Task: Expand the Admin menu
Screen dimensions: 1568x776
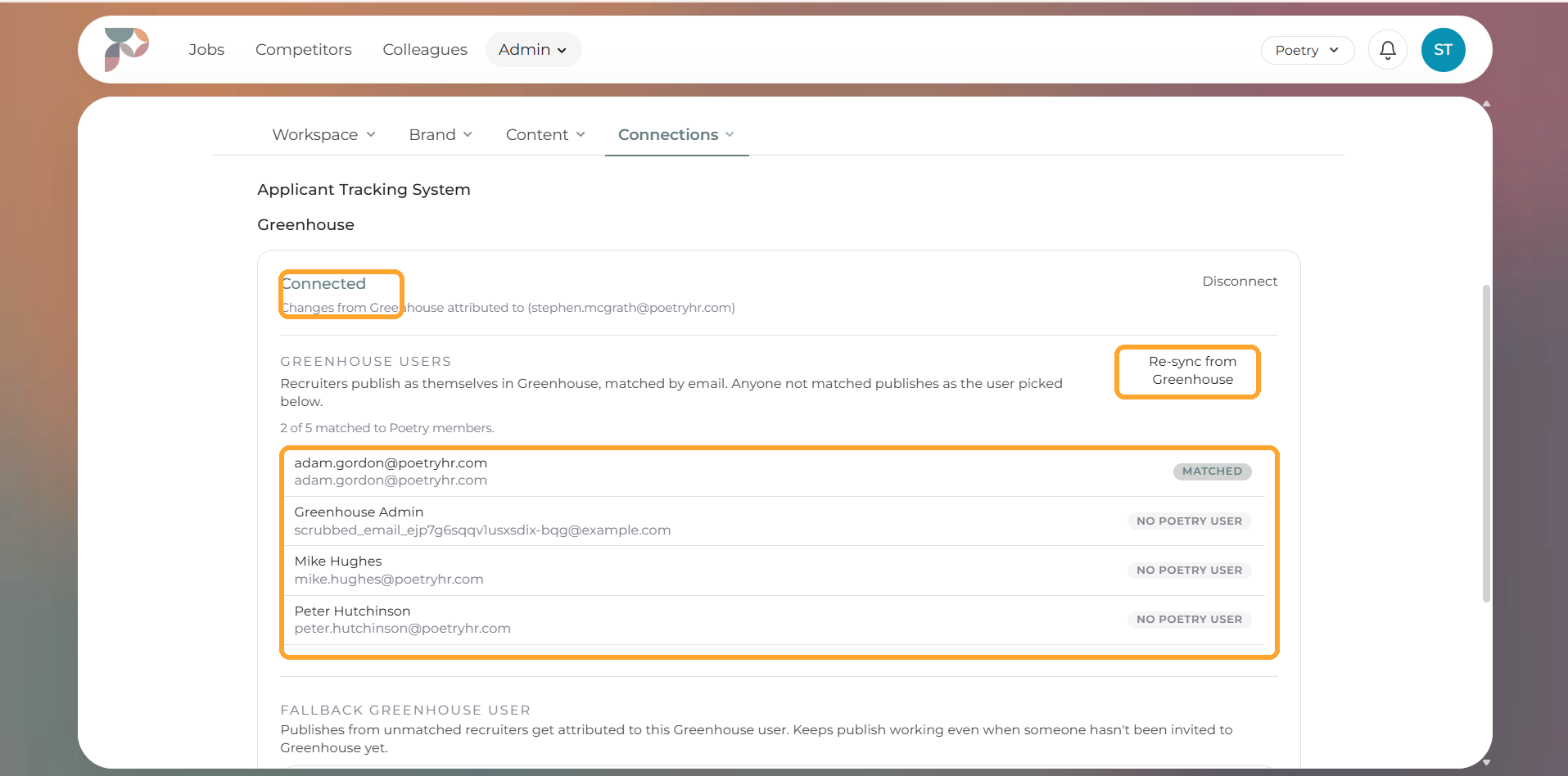Action: [x=533, y=50]
